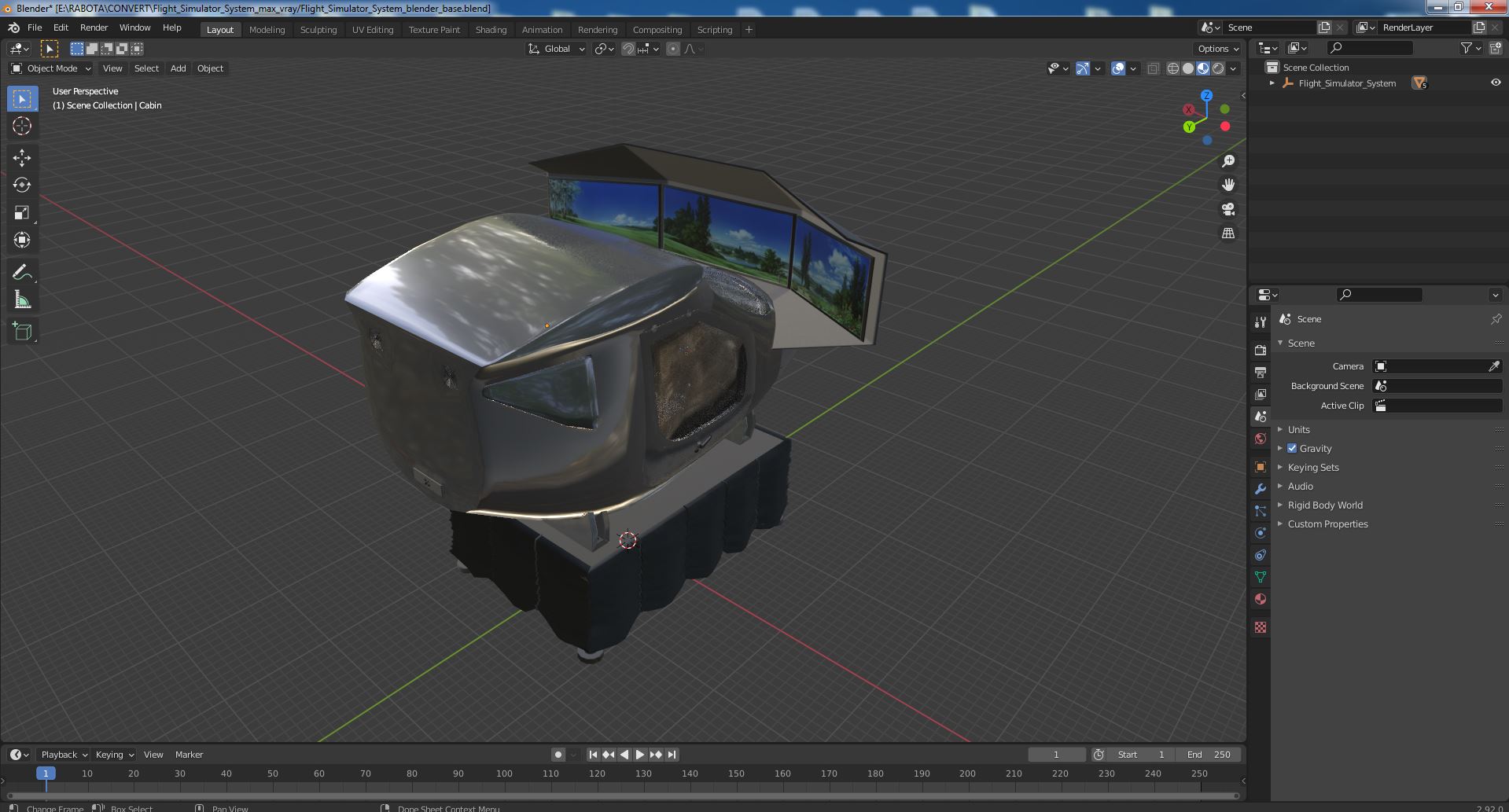
Task: Hide Flight_Simulator_System in viewport
Action: pos(1496,83)
